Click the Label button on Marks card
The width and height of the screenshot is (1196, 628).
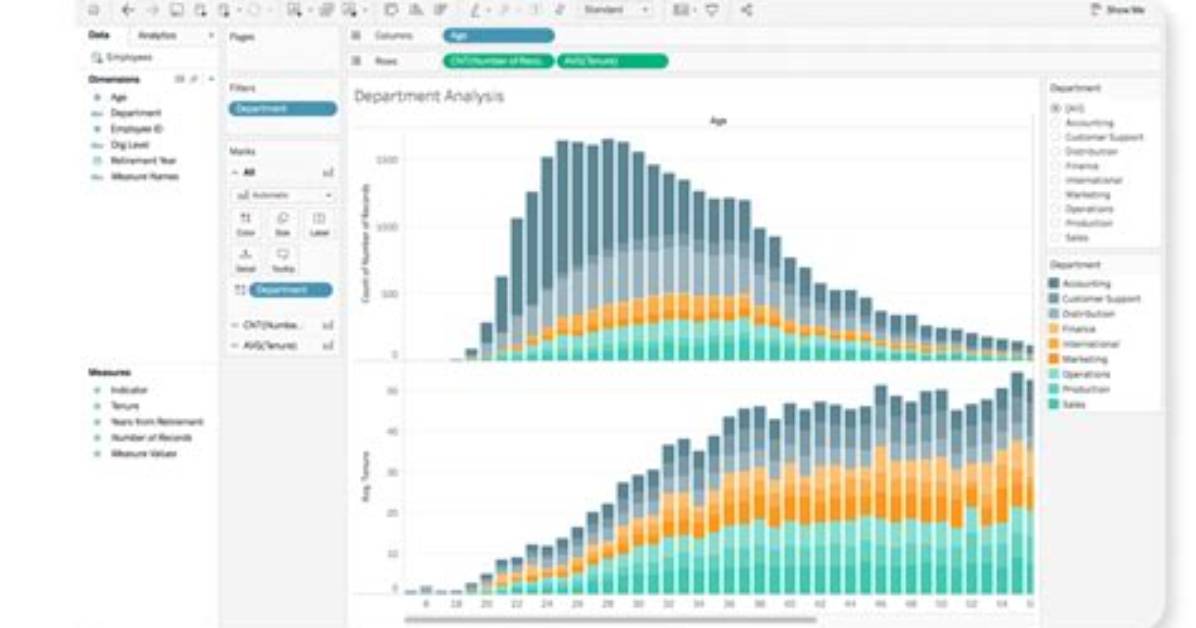[319, 224]
